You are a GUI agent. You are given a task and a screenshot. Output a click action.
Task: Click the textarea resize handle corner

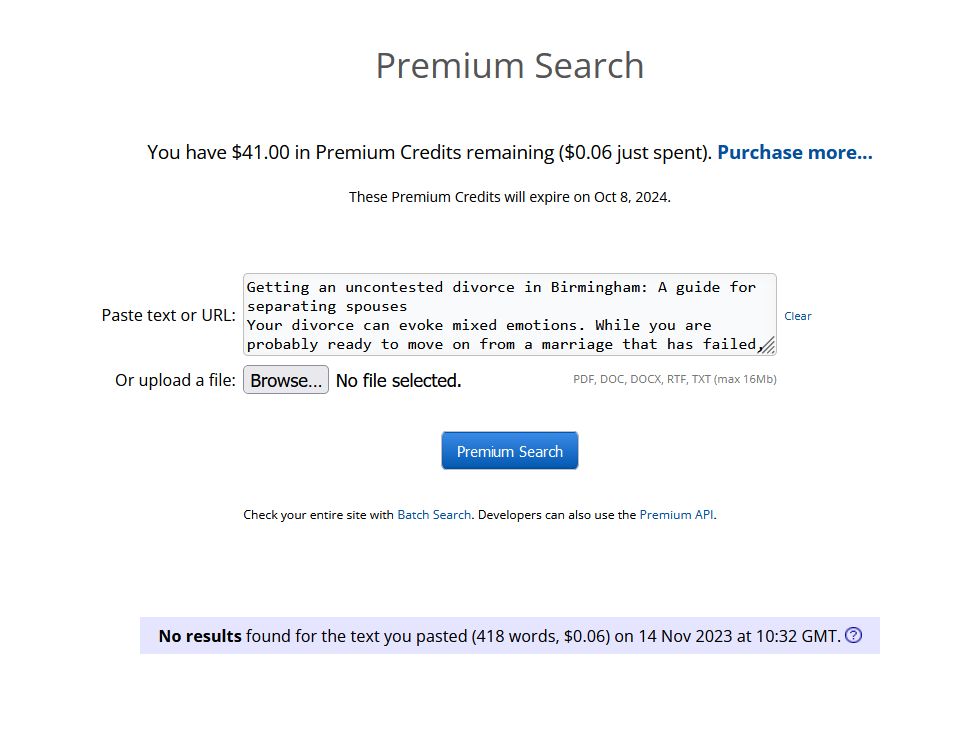767,346
